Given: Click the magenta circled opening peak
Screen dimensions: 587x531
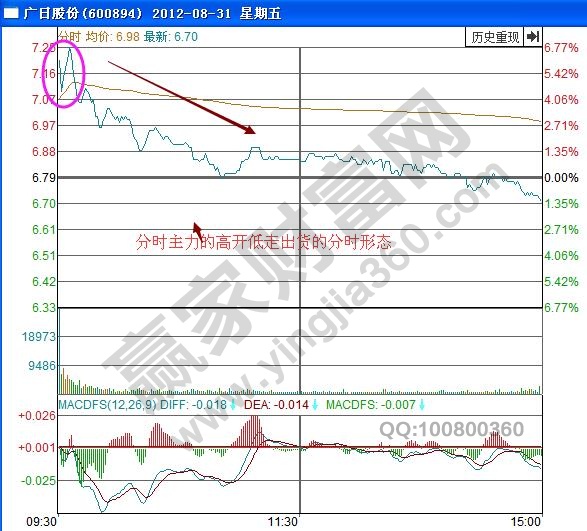Looking at the screenshot, I should pyautogui.click(x=64, y=73).
